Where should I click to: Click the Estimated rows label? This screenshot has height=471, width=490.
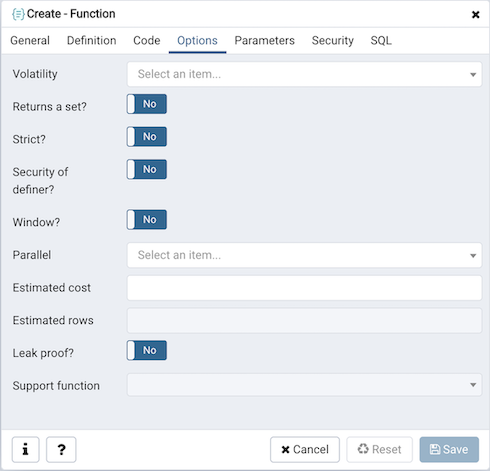tap(53, 320)
